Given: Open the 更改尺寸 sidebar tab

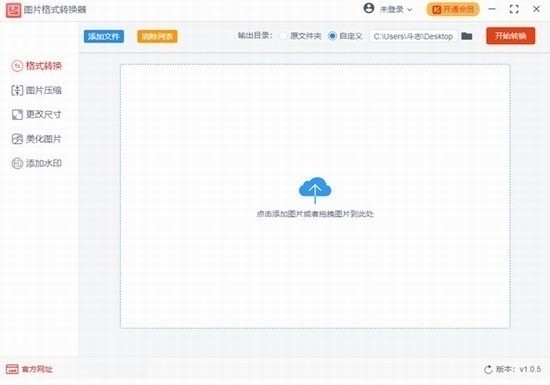Looking at the screenshot, I should pos(37,114).
